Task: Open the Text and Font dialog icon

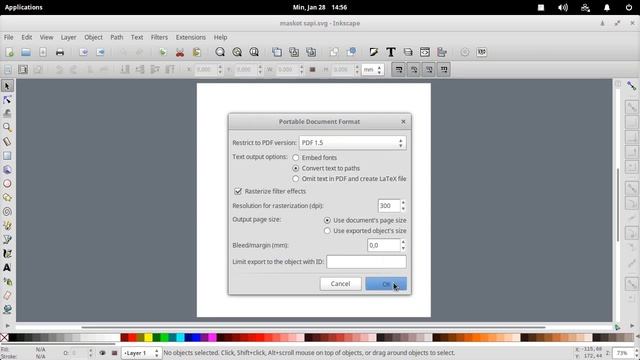Action: pos(391,52)
